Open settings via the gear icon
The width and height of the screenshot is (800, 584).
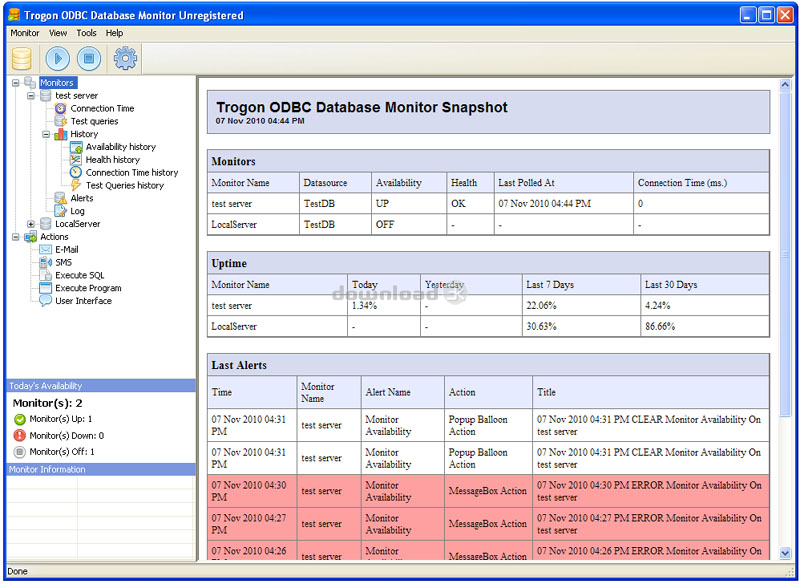(125, 58)
